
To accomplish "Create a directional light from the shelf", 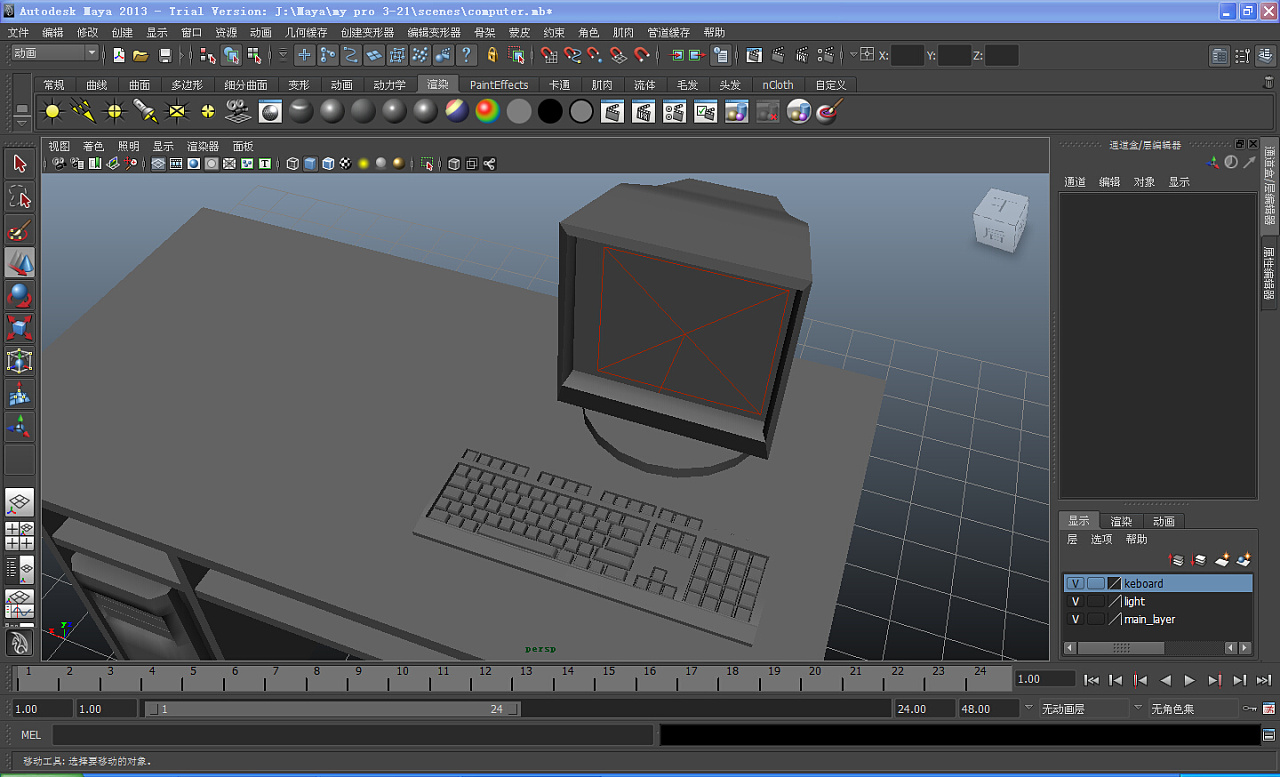I will point(83,111).
